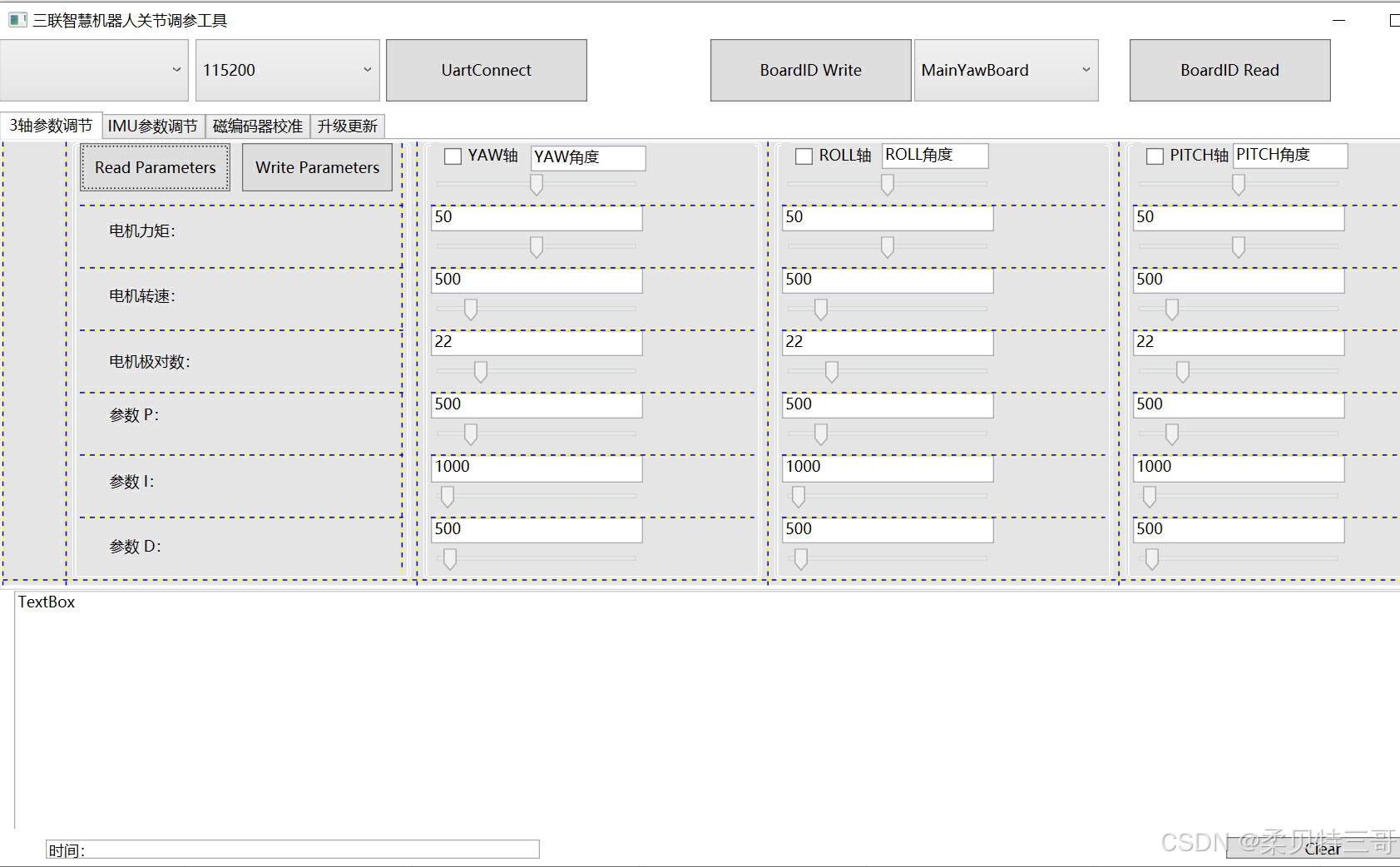This screenshot has width=1400, height=867.
Task: Click the ROLL parameter D slider thumb
Action: point(801,559)
